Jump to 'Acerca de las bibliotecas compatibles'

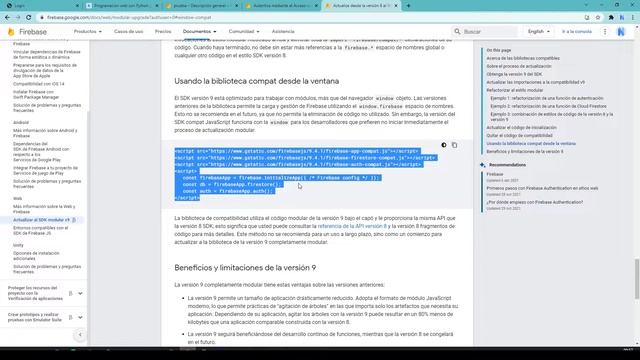(x=523, y=58)
